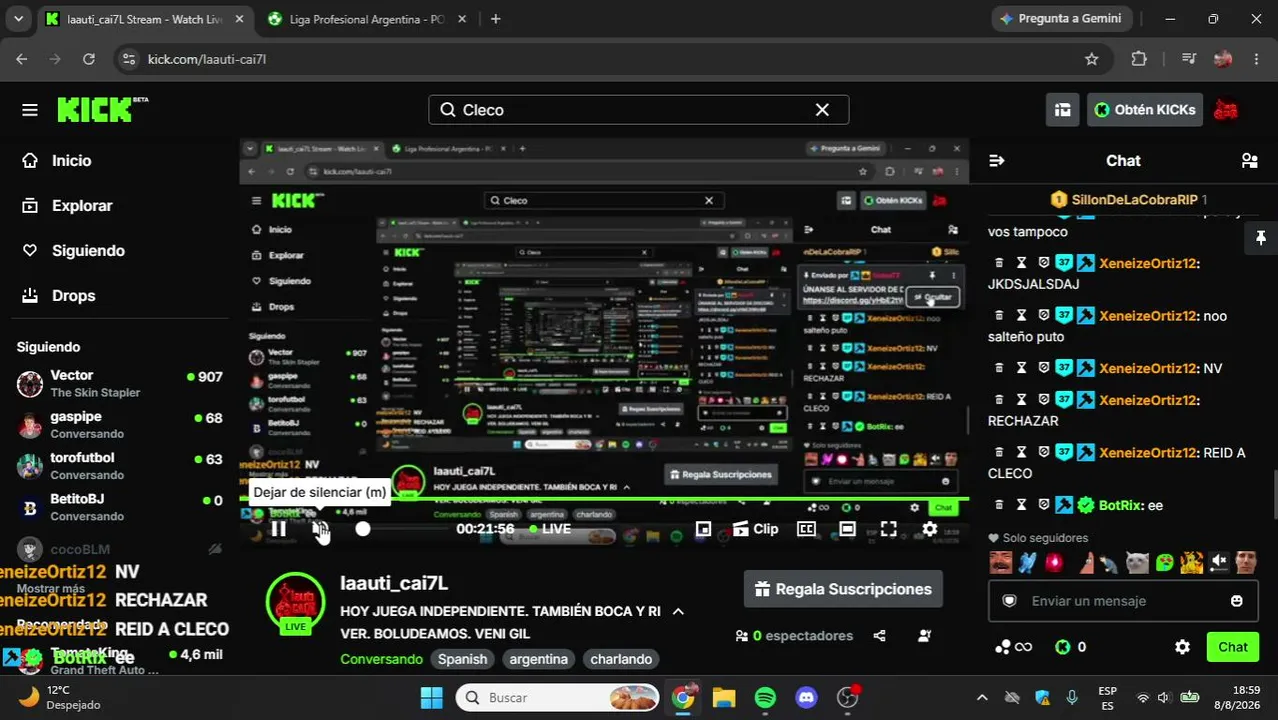Jump to LIVE indicator in player
Screen dimensions: 1278x720
click(550, 529)
